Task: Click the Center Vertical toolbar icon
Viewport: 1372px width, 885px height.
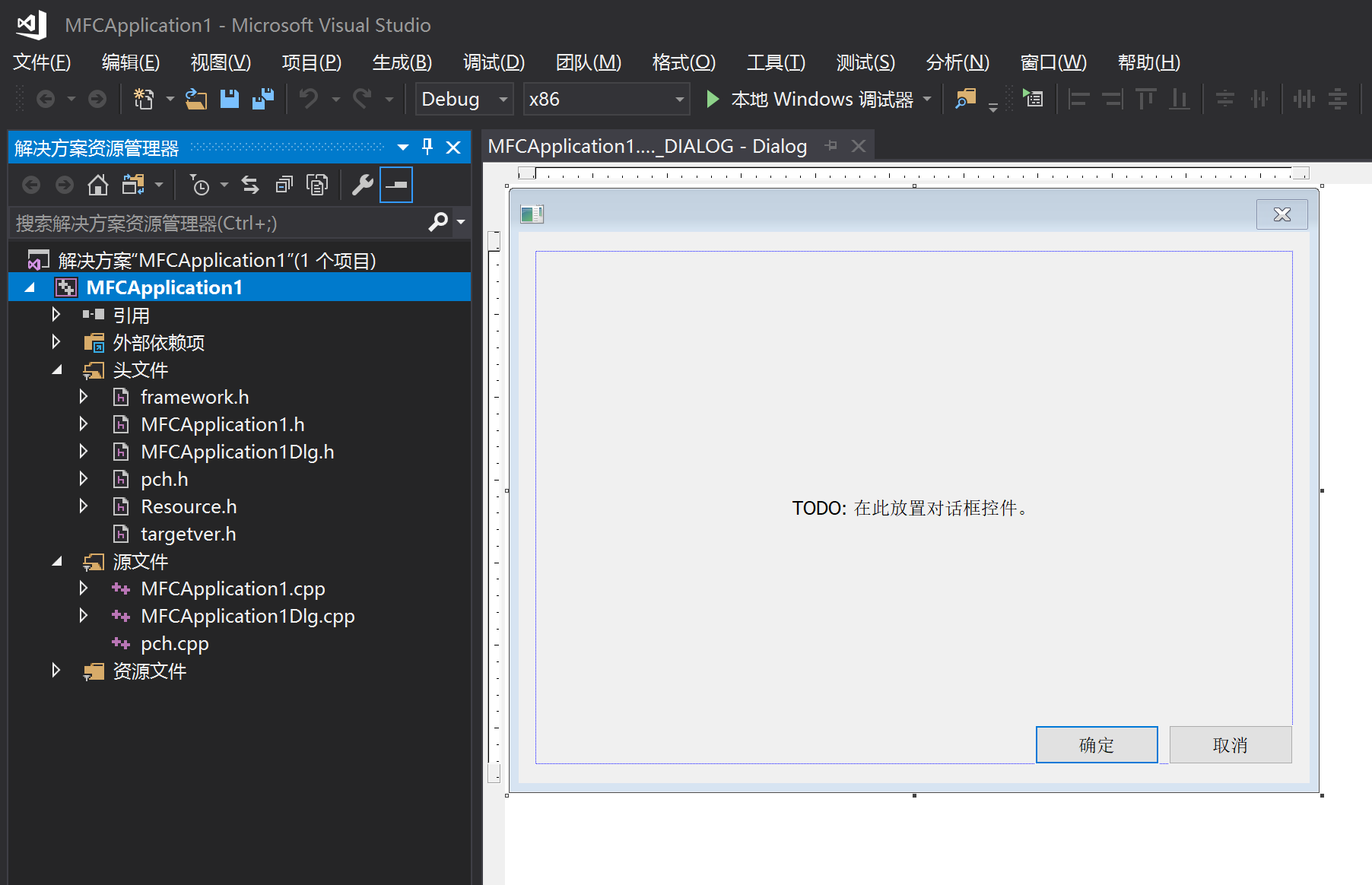Action: point(1224,99)
